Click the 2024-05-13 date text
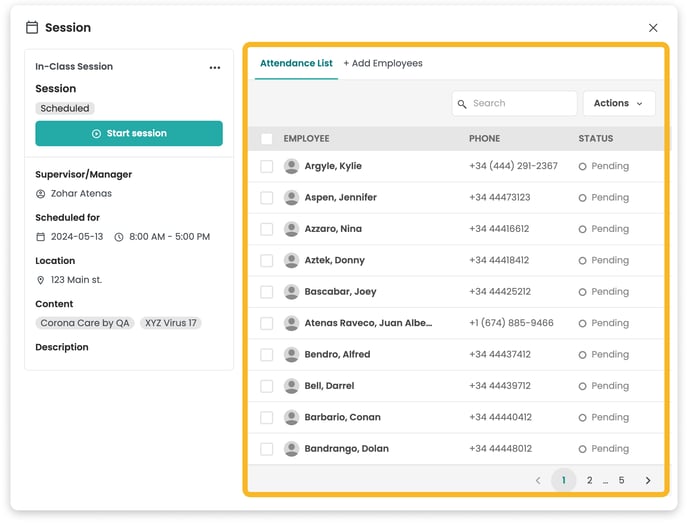This screenshot has width=688, height=526. (77, 237)
